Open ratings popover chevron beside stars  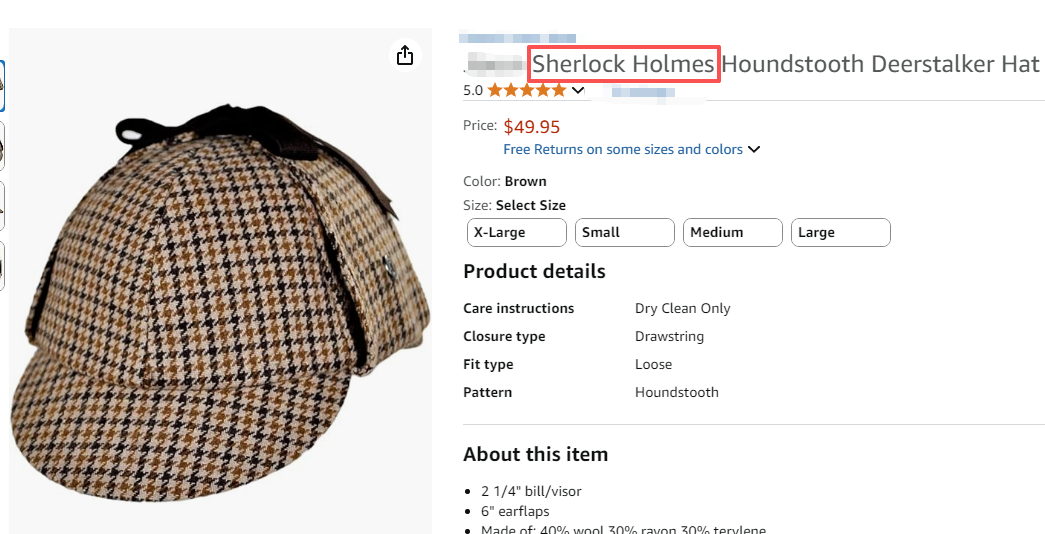click(x=578, y=90)
